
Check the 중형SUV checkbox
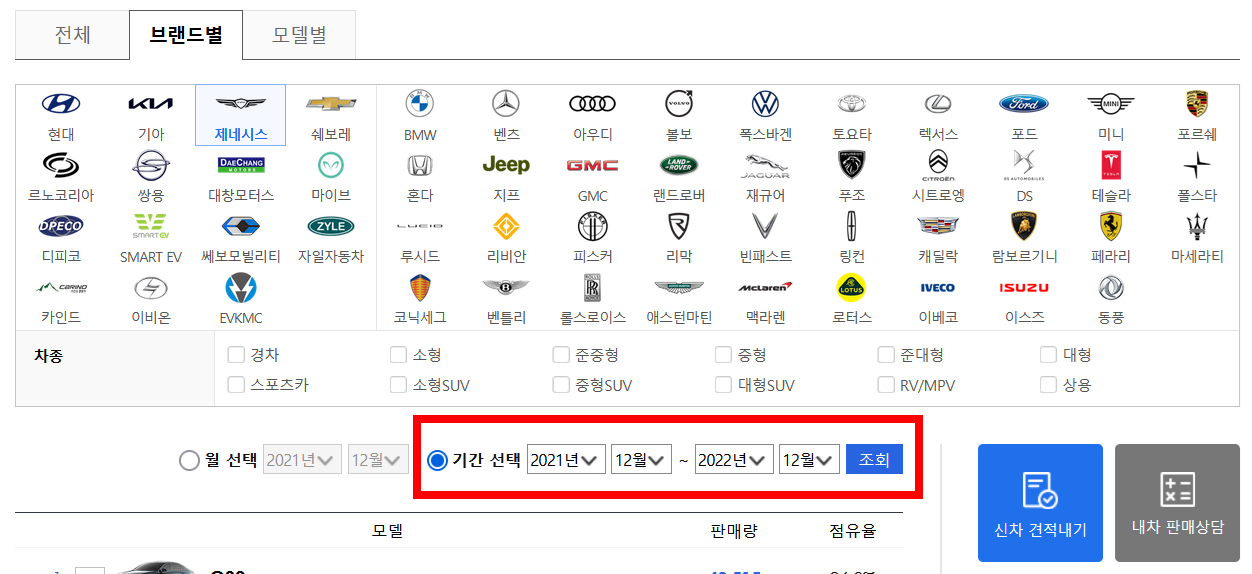561,384
